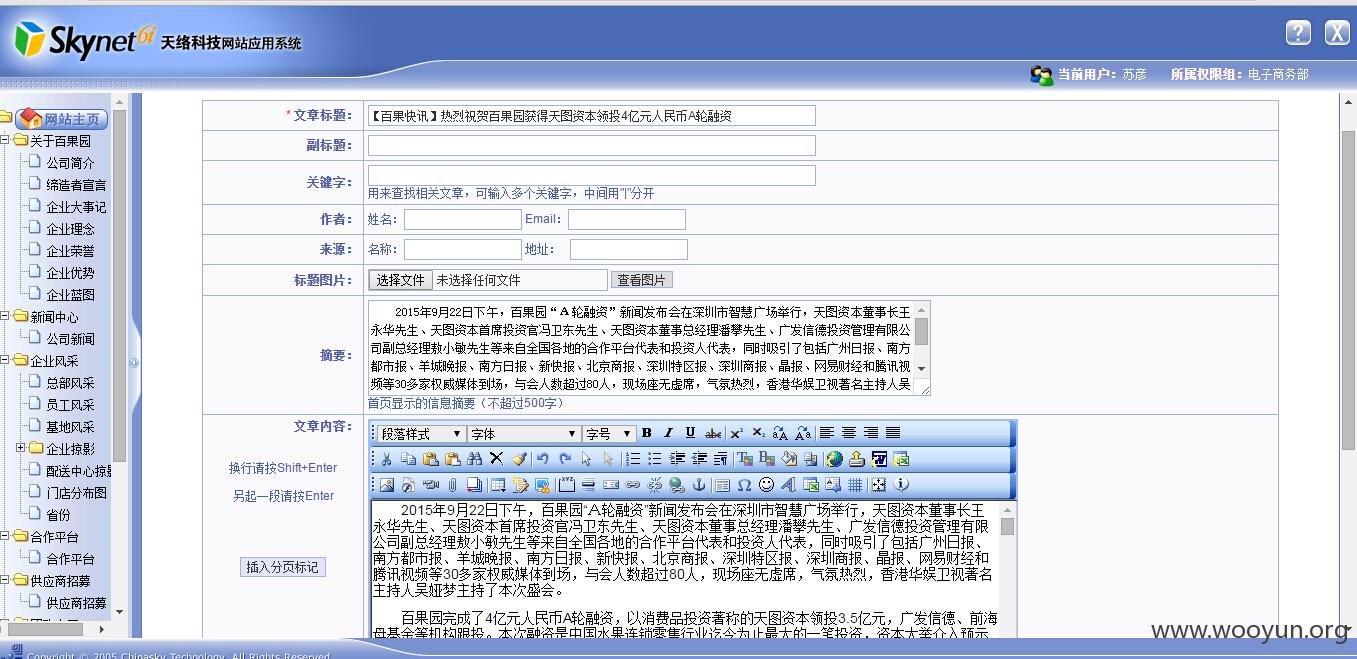This screenshot has height=659, width=1357.
Task: Open 缔造者宣言 in sidebar tree
Action: coord(76,185)
